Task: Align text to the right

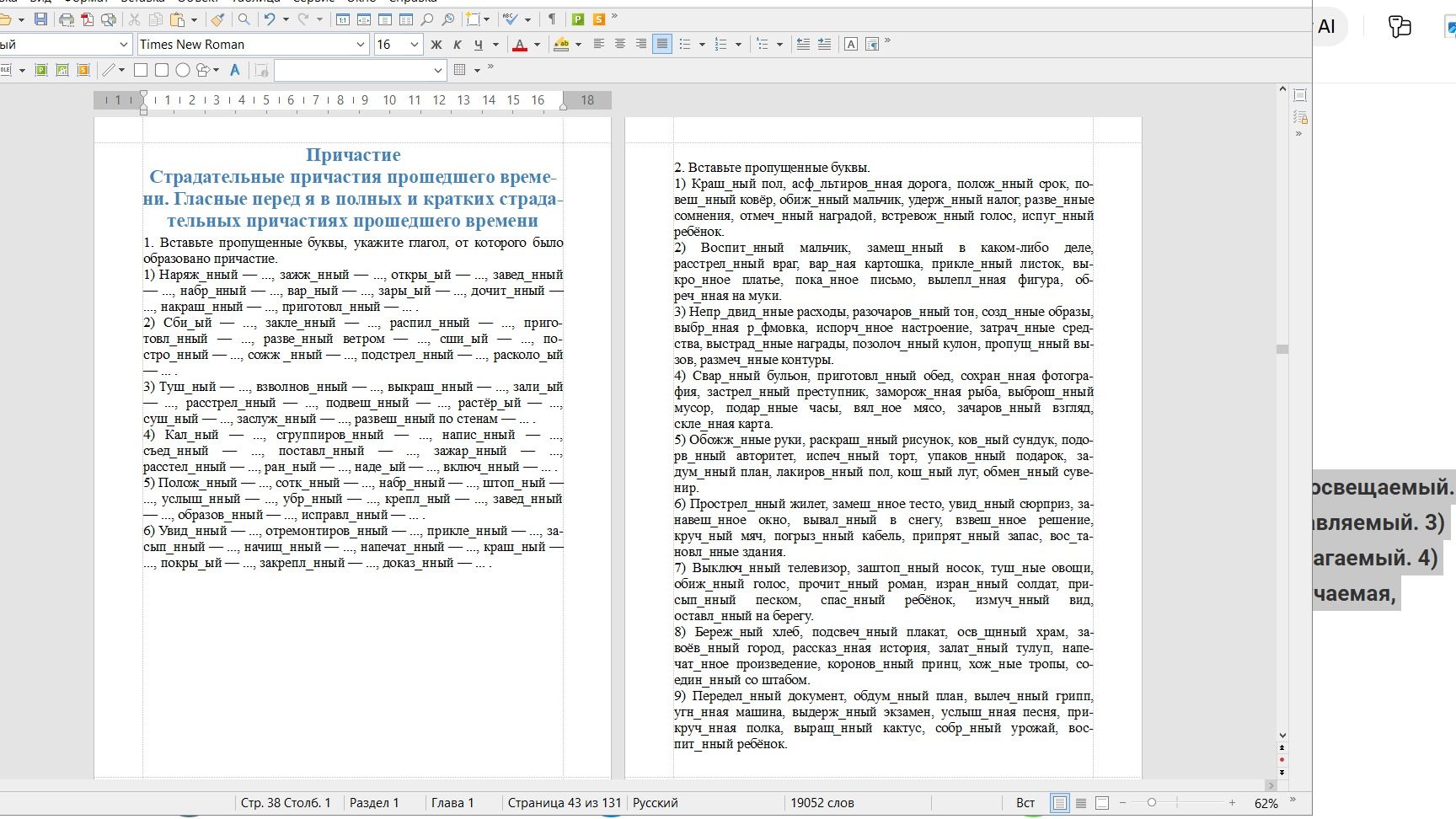Action: coord(641,44)
